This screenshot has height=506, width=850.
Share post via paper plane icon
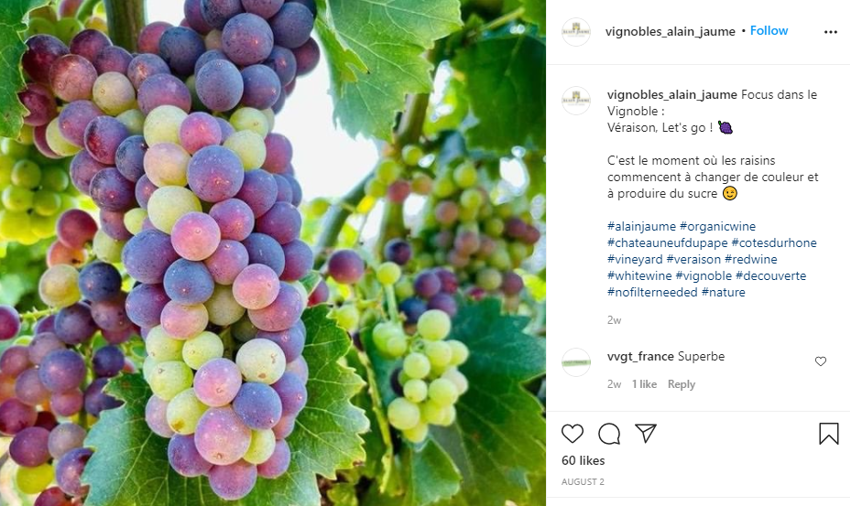[646, 433]
